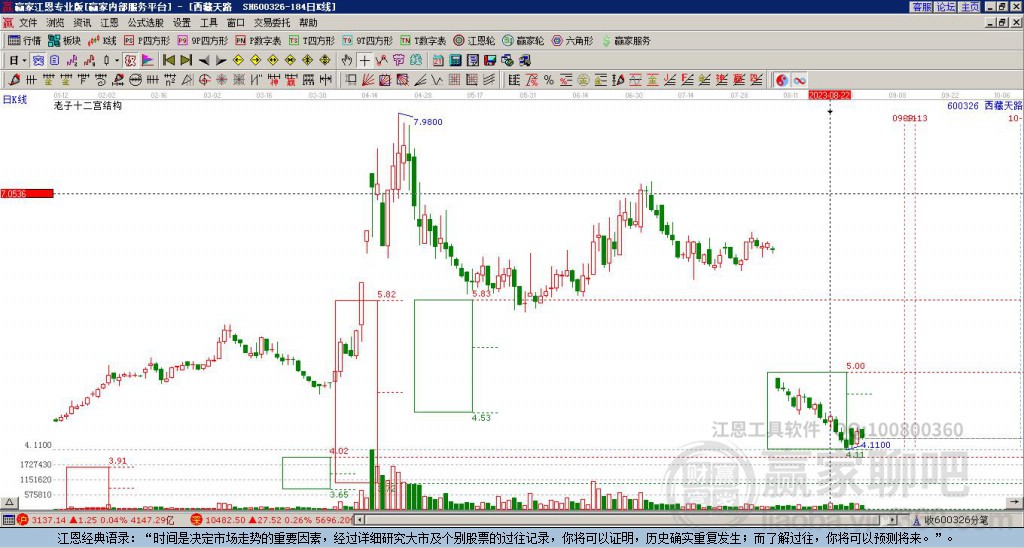The image size is (1024, 548).
Task: Click the horizontal scrollbar right arrow
Action: click(892, 520)
